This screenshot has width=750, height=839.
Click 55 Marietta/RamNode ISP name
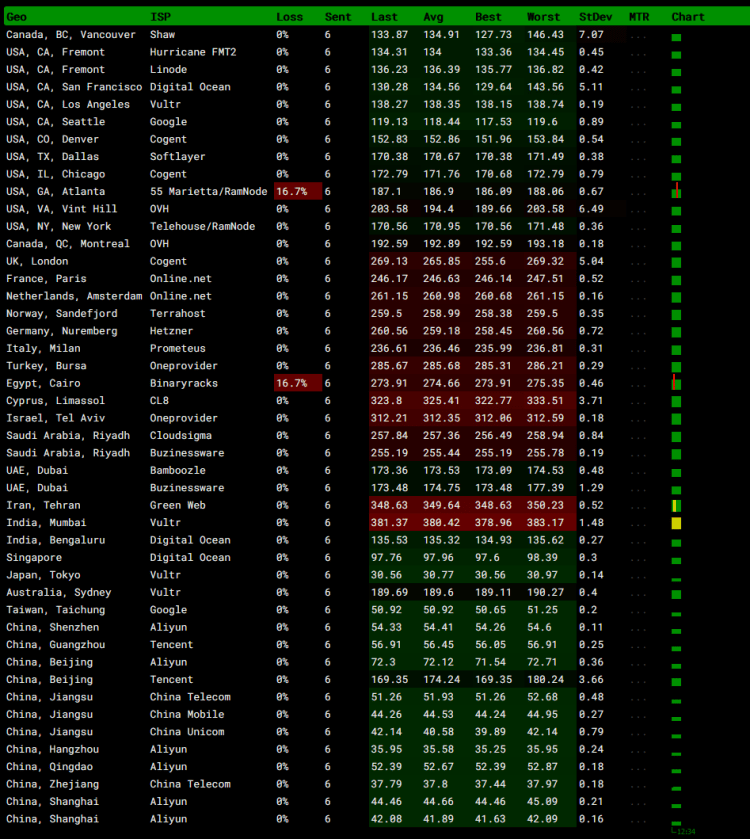pos(209,192)
